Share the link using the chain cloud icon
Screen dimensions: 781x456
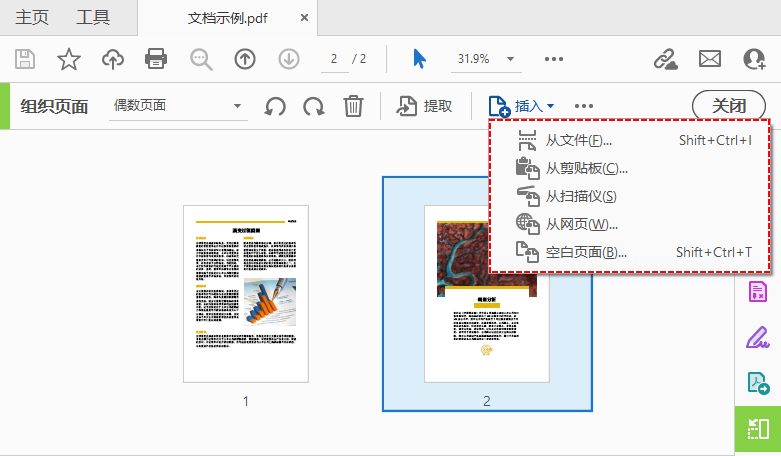click(665, 59)
